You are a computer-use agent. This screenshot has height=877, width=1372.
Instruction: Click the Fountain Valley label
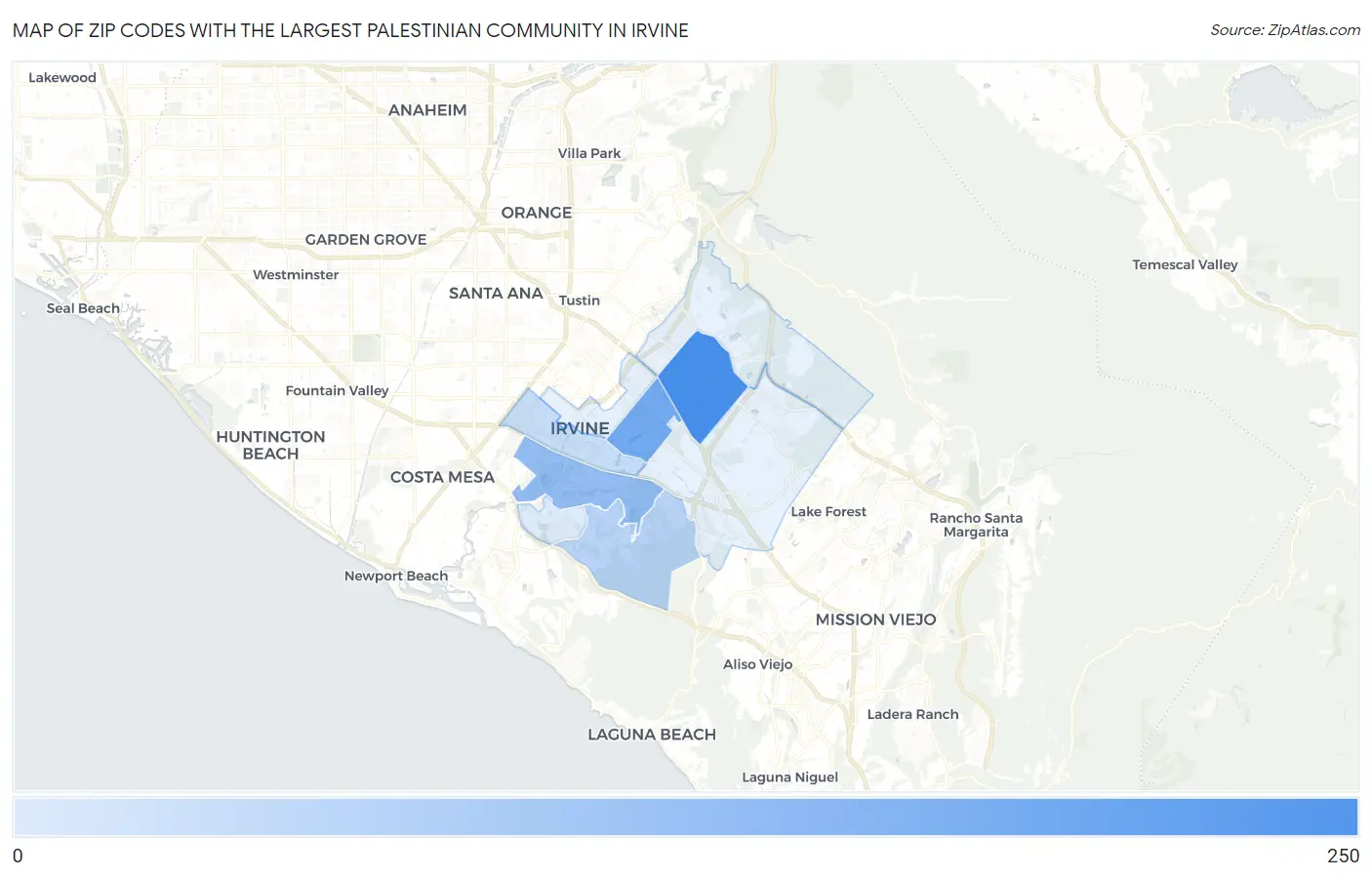coord(337,390)
